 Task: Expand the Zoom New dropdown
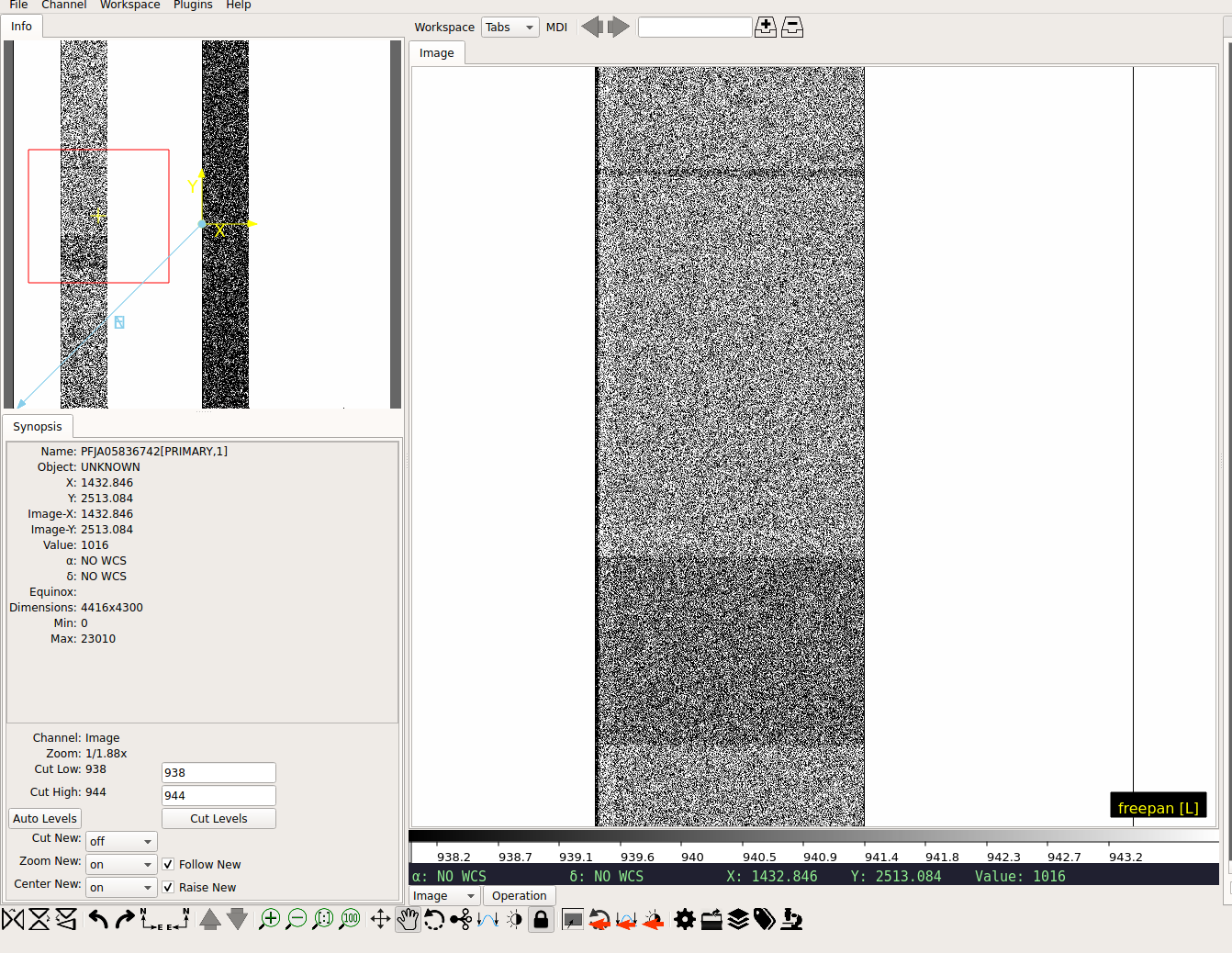point(121,864)
